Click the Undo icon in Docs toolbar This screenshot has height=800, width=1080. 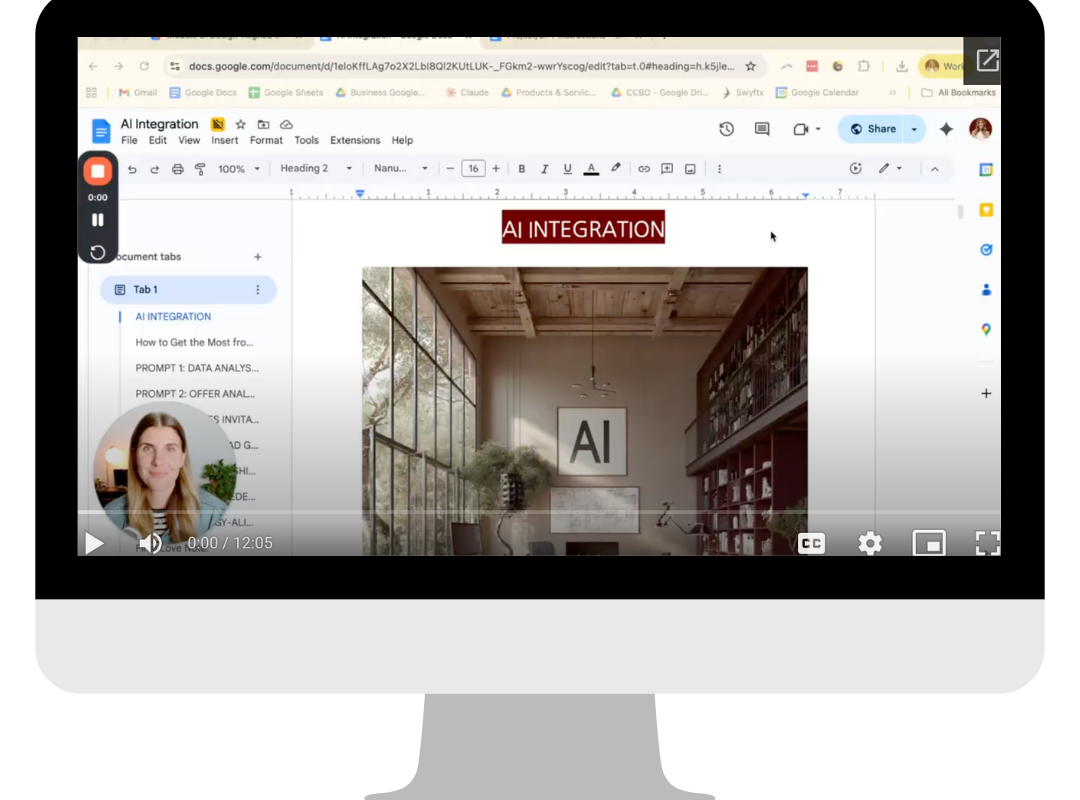click(132, 170)
